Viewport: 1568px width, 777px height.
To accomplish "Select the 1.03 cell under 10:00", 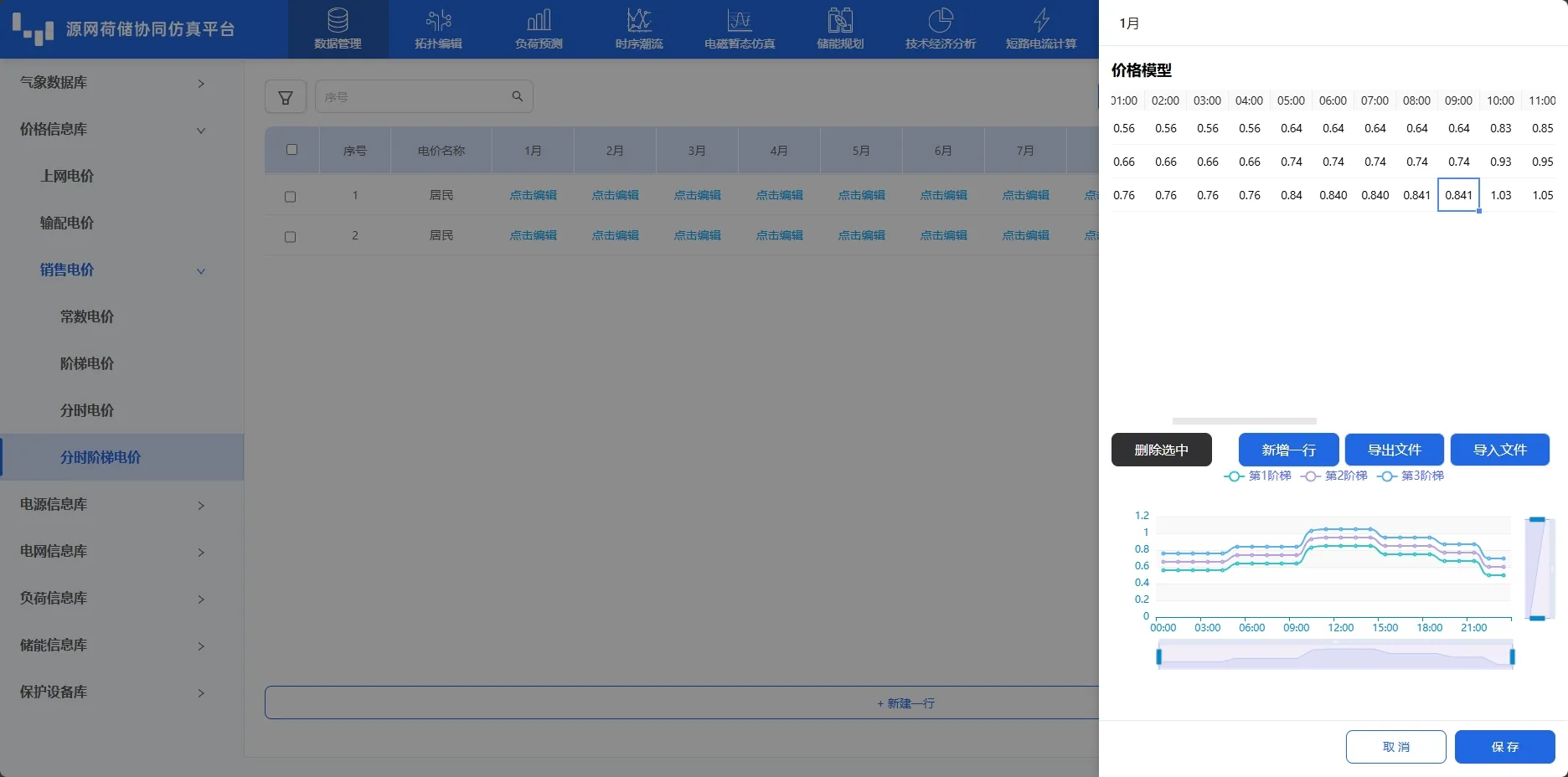I will tap(1500, 195).
